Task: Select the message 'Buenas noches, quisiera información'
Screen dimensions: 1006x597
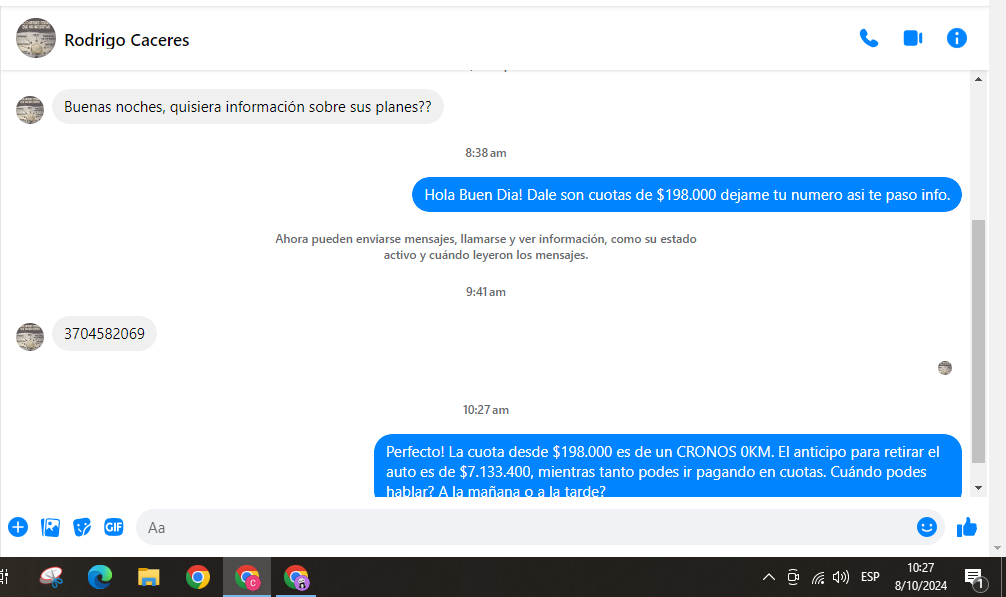Action: tap(248, 106)
